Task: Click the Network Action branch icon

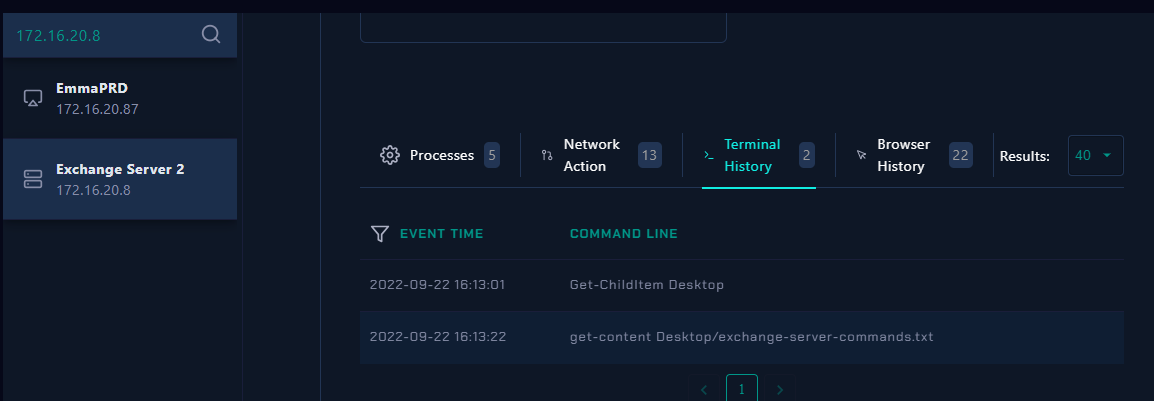Action: click(547, 155)
